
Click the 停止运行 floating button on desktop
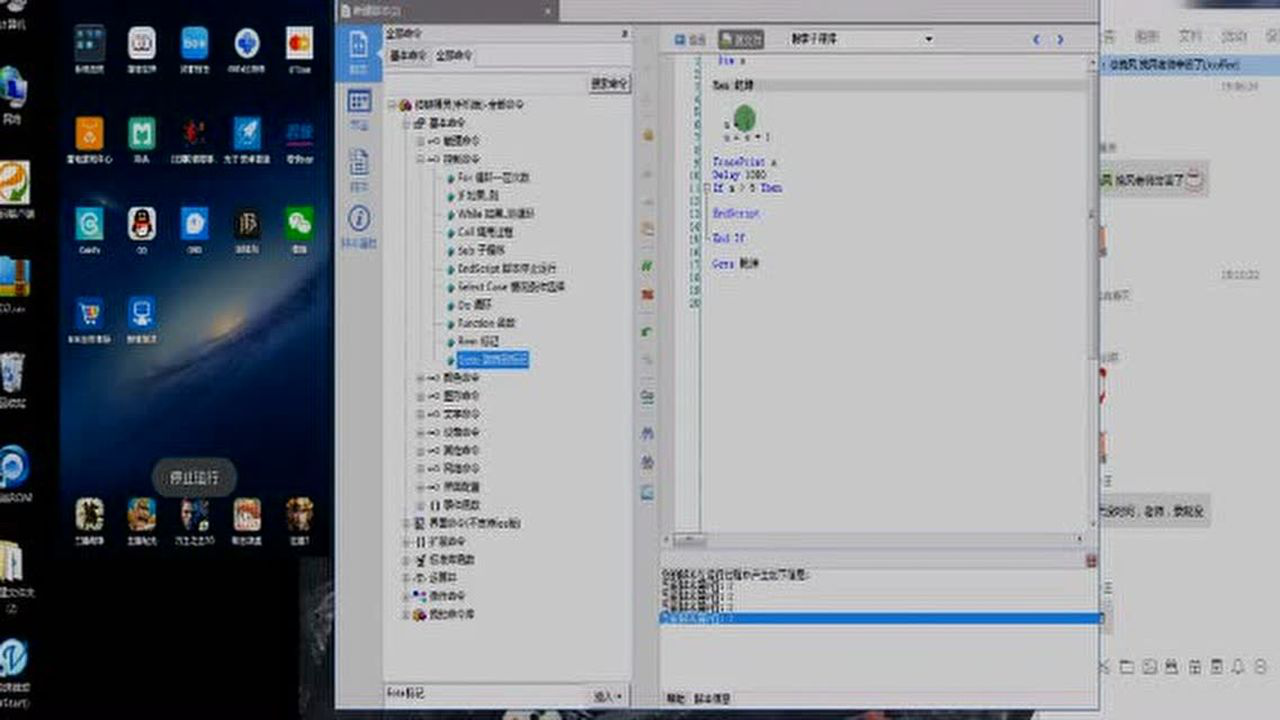coord(194,477)
